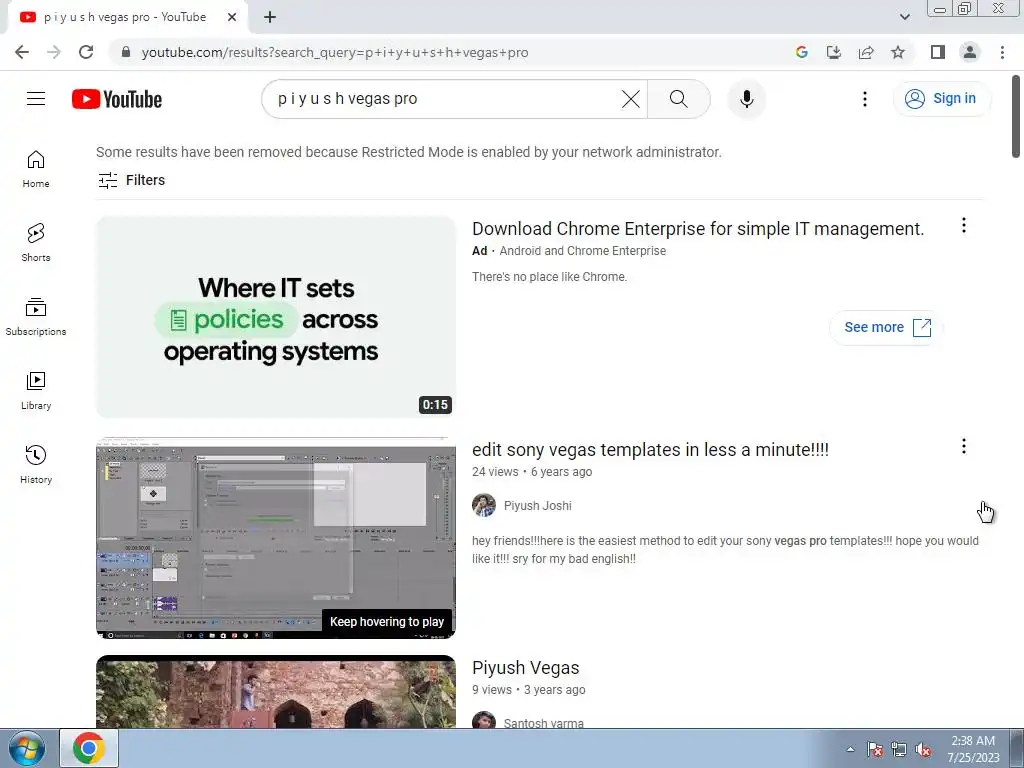Click the site lock icon in address bar
Screen dimensions: 1024x768
coord(126,52)
